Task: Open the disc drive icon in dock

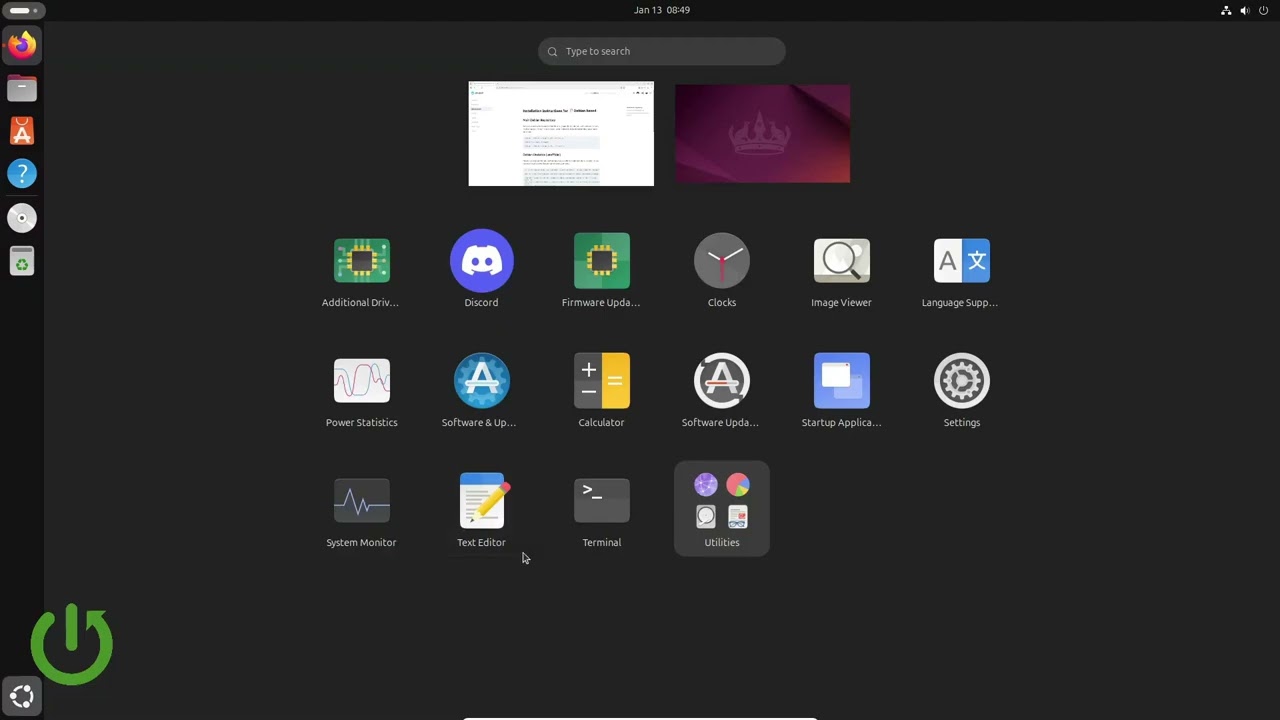Action: (x=22, y=218)
